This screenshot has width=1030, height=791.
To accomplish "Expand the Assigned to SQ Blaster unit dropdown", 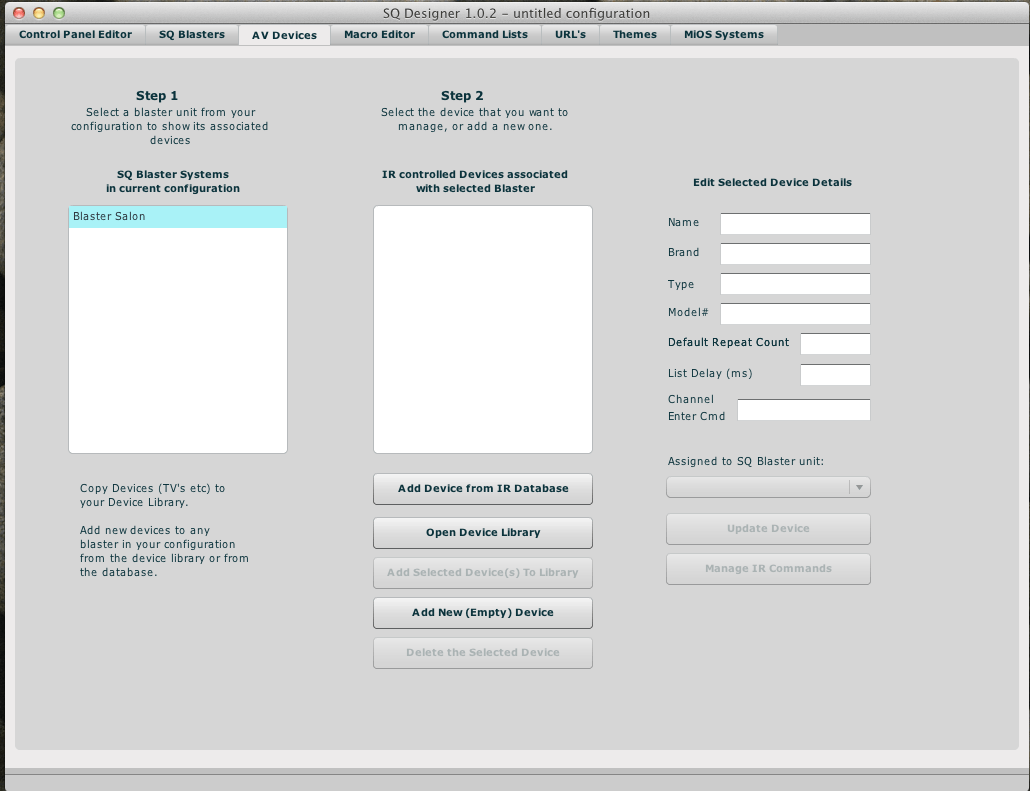I will click(x=769, y=487).
